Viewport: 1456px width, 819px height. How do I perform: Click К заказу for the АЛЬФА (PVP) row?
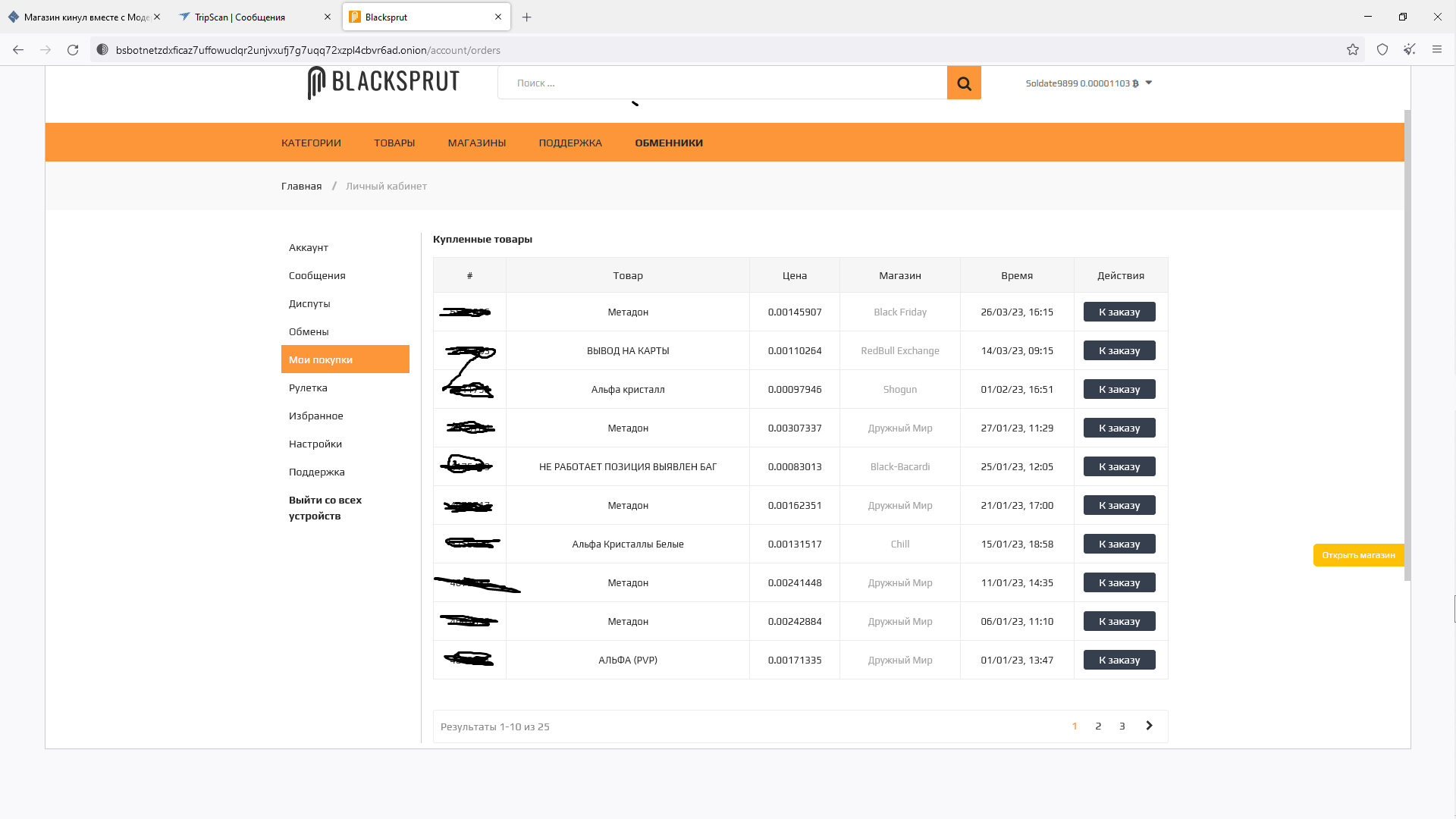point(1119,660)
